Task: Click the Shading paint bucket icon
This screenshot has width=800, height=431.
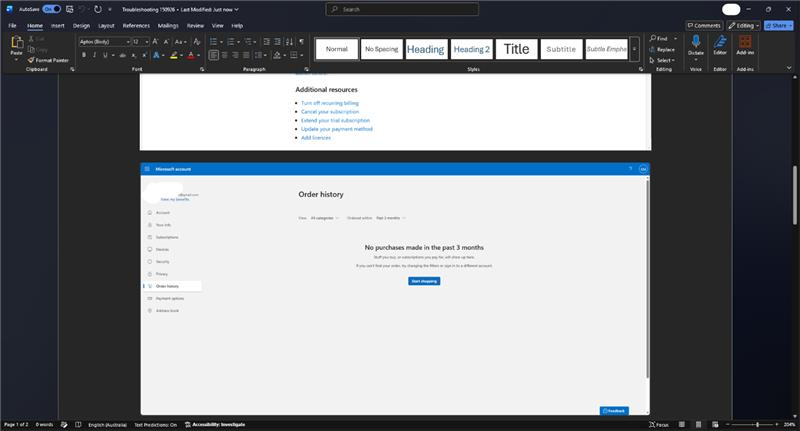Action: tap(277, 55)
